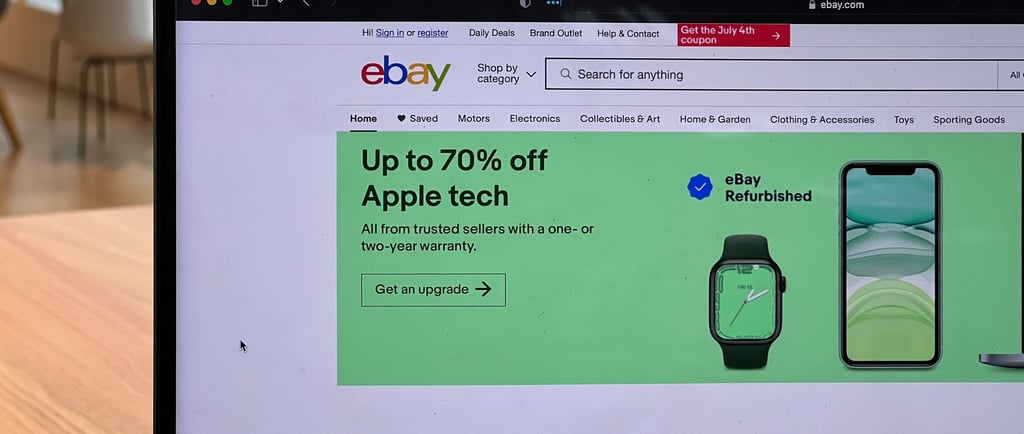Open the Daily Deals link

492,33
